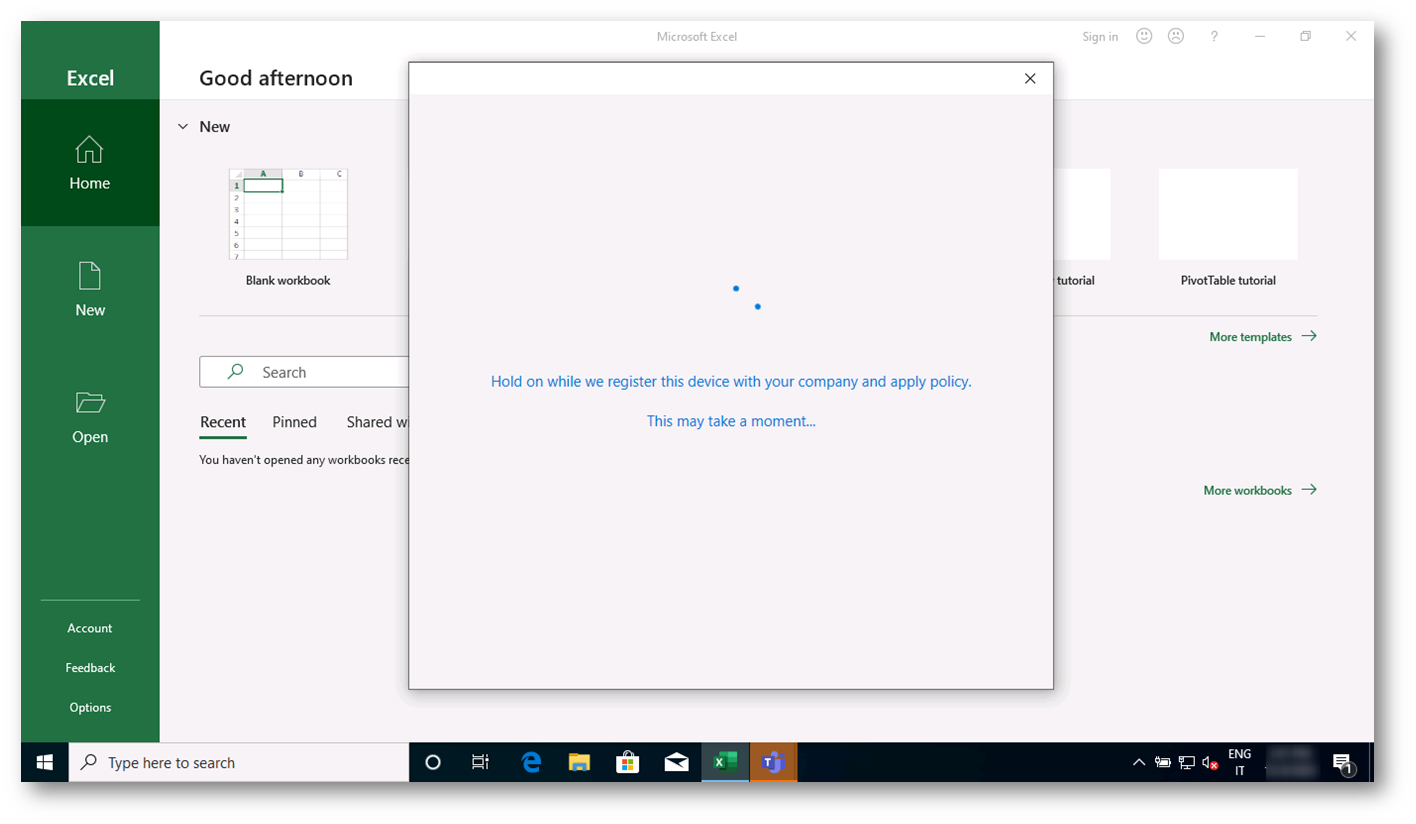Open network settings tray icon
The image size is (1416, 824).
click(x=1187, y=762)
